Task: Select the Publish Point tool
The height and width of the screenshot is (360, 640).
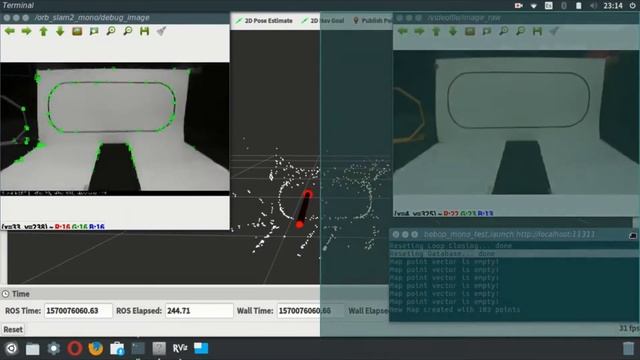Action: (x=371, y=20)
